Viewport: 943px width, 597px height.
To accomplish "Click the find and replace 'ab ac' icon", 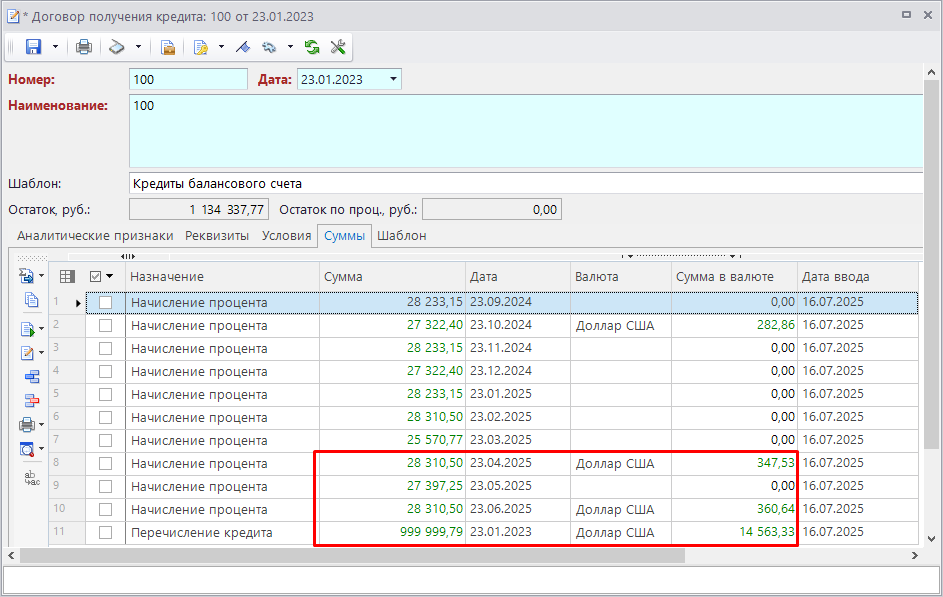I will [x=31, y=478].
